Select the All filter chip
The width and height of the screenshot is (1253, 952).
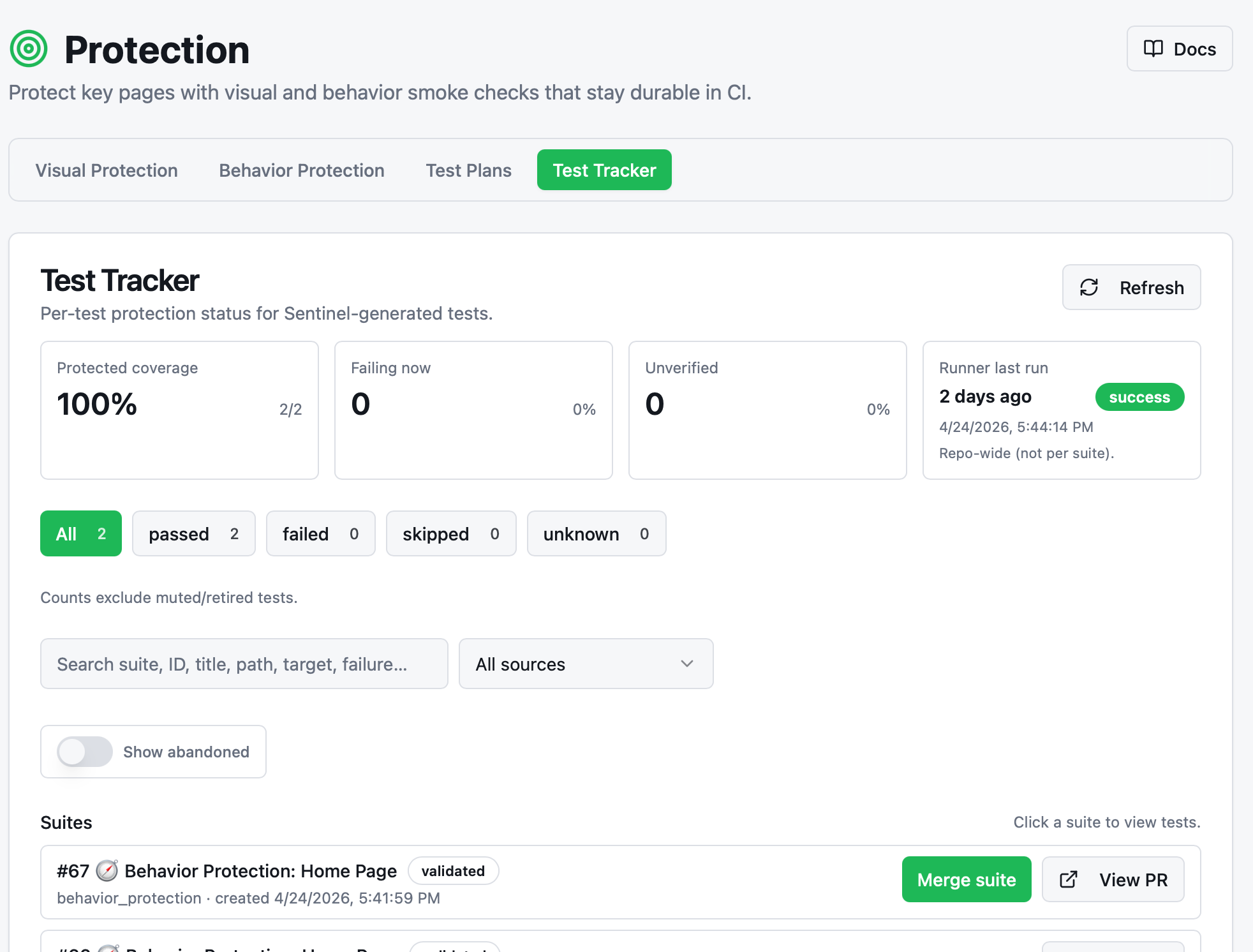click(81, 533)
